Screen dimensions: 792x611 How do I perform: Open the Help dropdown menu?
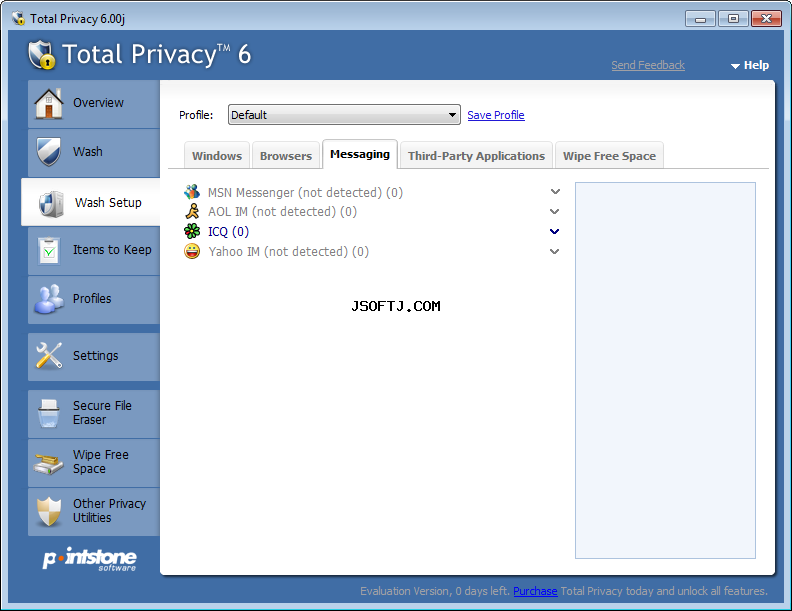click(750, 65)
